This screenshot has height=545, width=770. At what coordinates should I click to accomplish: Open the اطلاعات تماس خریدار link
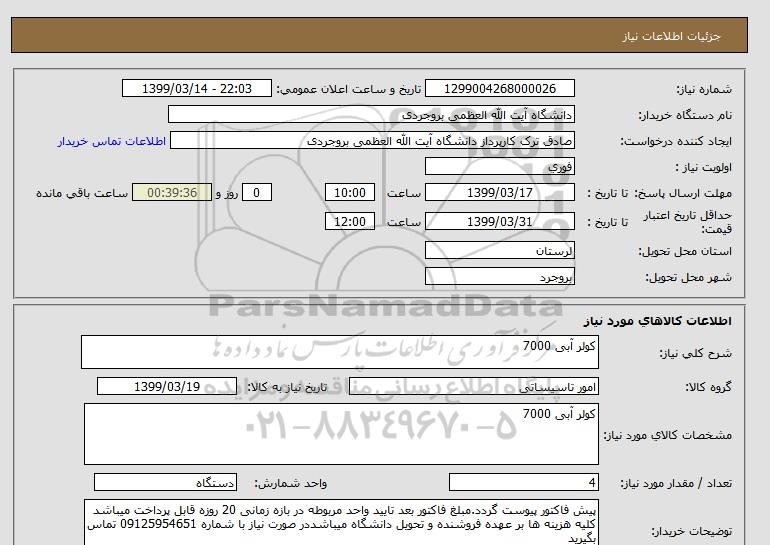(x=112, y=141)
